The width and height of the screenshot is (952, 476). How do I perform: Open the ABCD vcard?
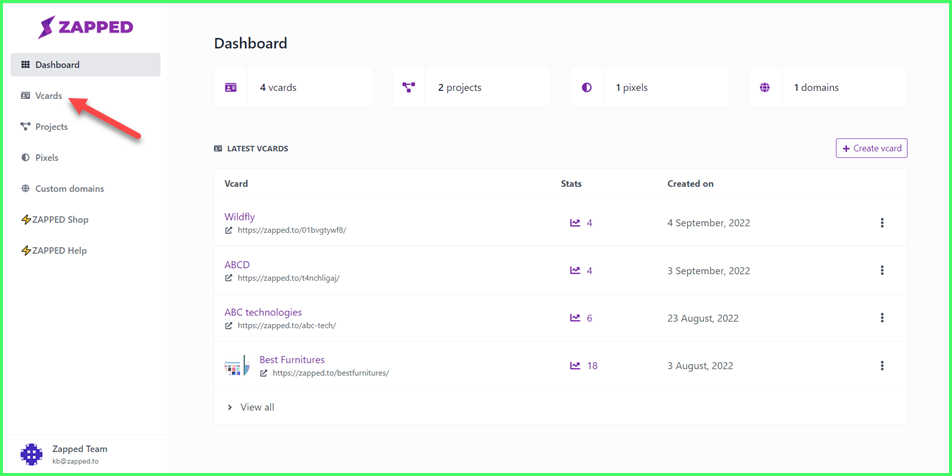[237, 264]
